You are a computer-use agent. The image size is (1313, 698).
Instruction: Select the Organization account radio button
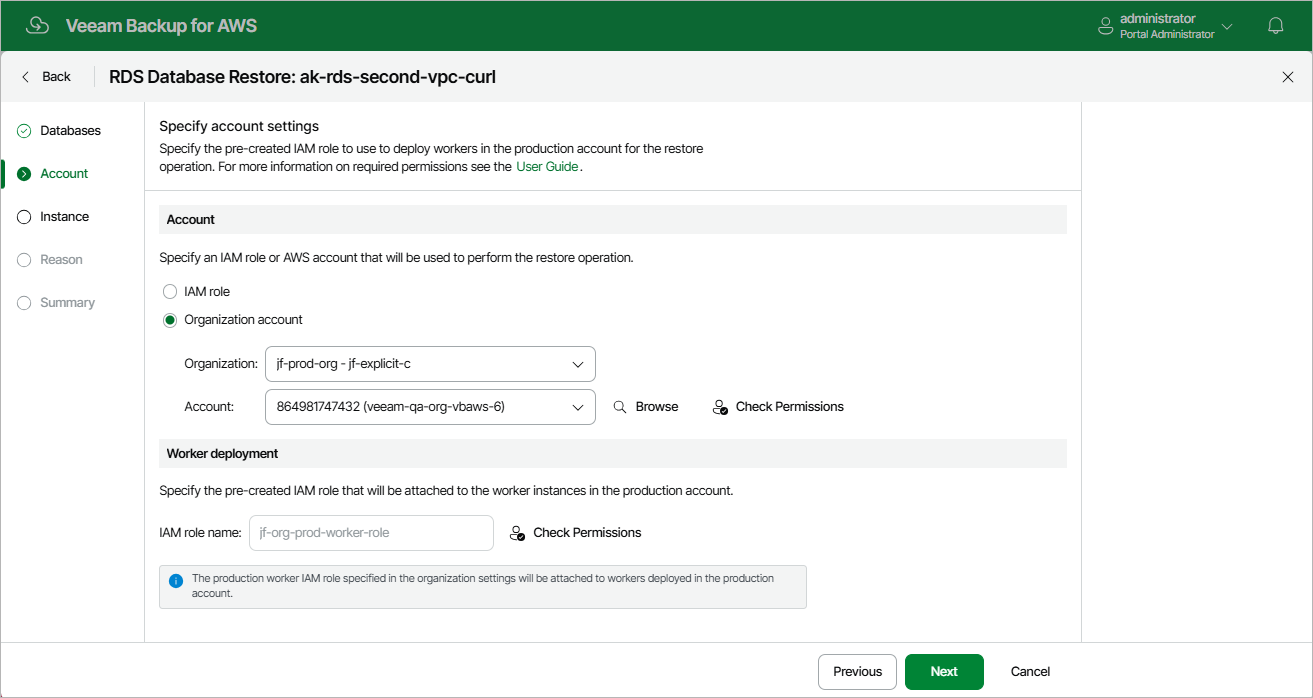click(x=170, y=320)
